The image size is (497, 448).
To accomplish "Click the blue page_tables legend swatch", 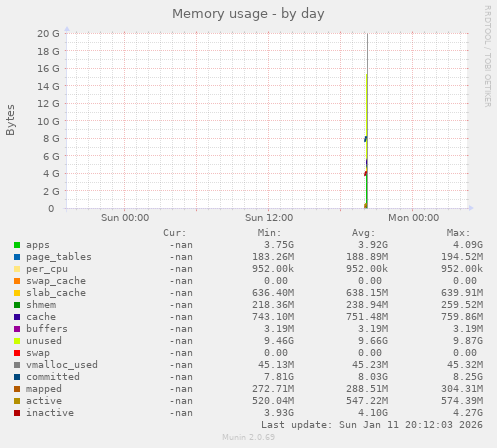I will [17, 257].
